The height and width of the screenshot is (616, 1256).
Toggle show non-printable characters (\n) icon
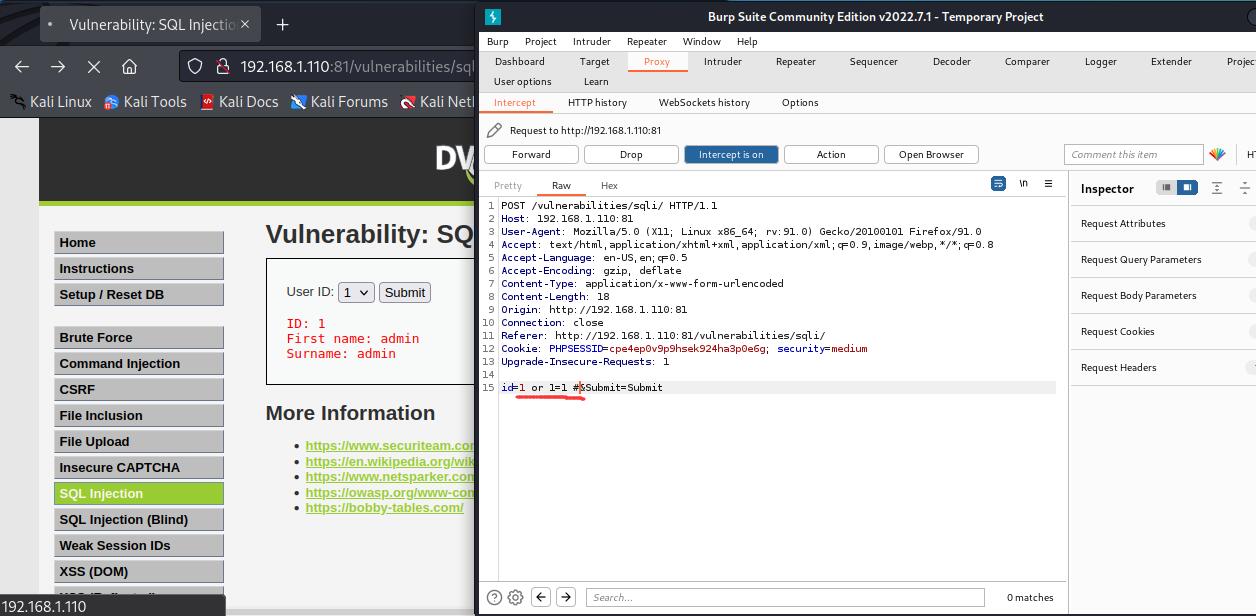(x=1023, y=184)
